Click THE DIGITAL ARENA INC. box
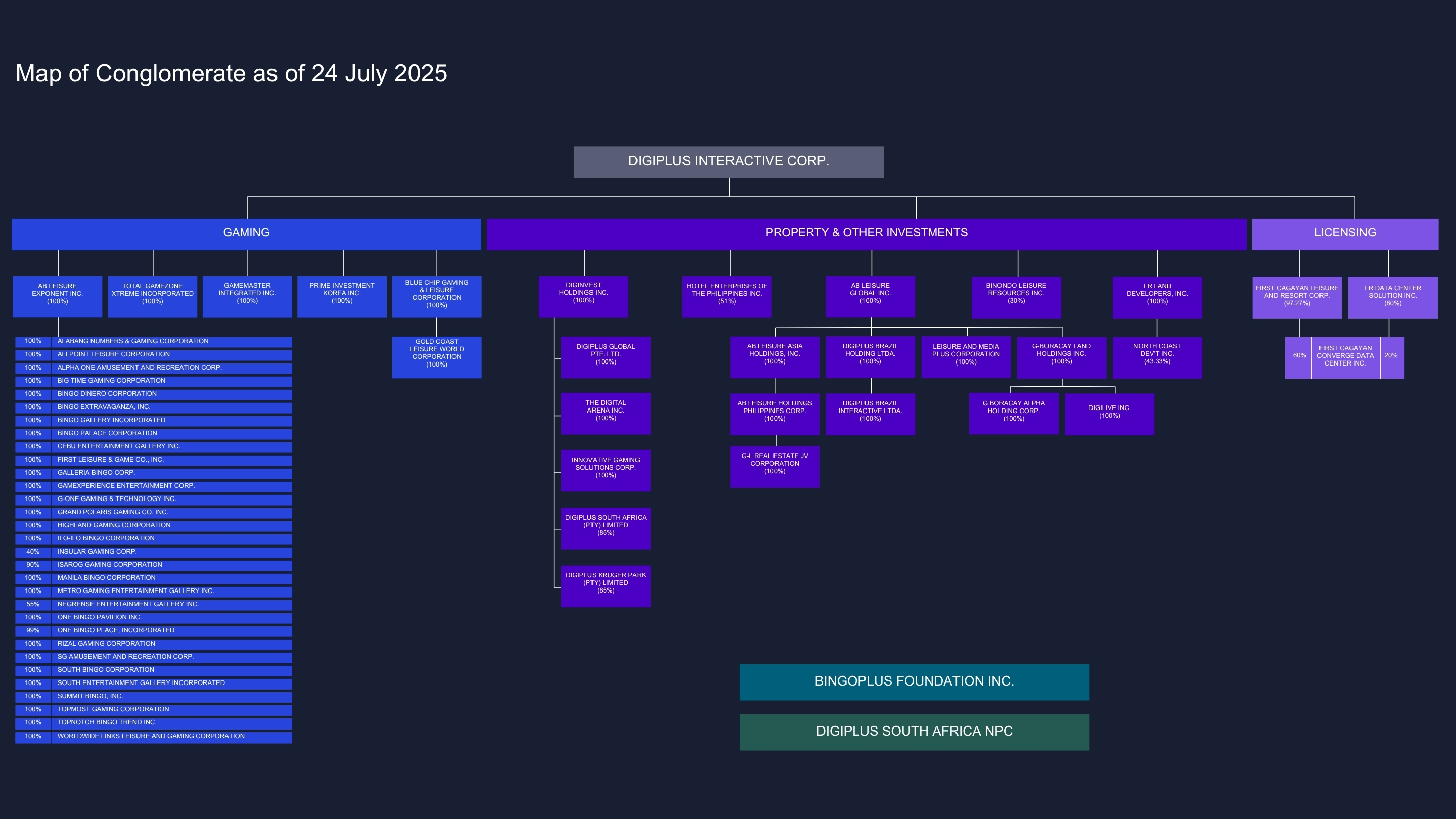 pos(606,413)
